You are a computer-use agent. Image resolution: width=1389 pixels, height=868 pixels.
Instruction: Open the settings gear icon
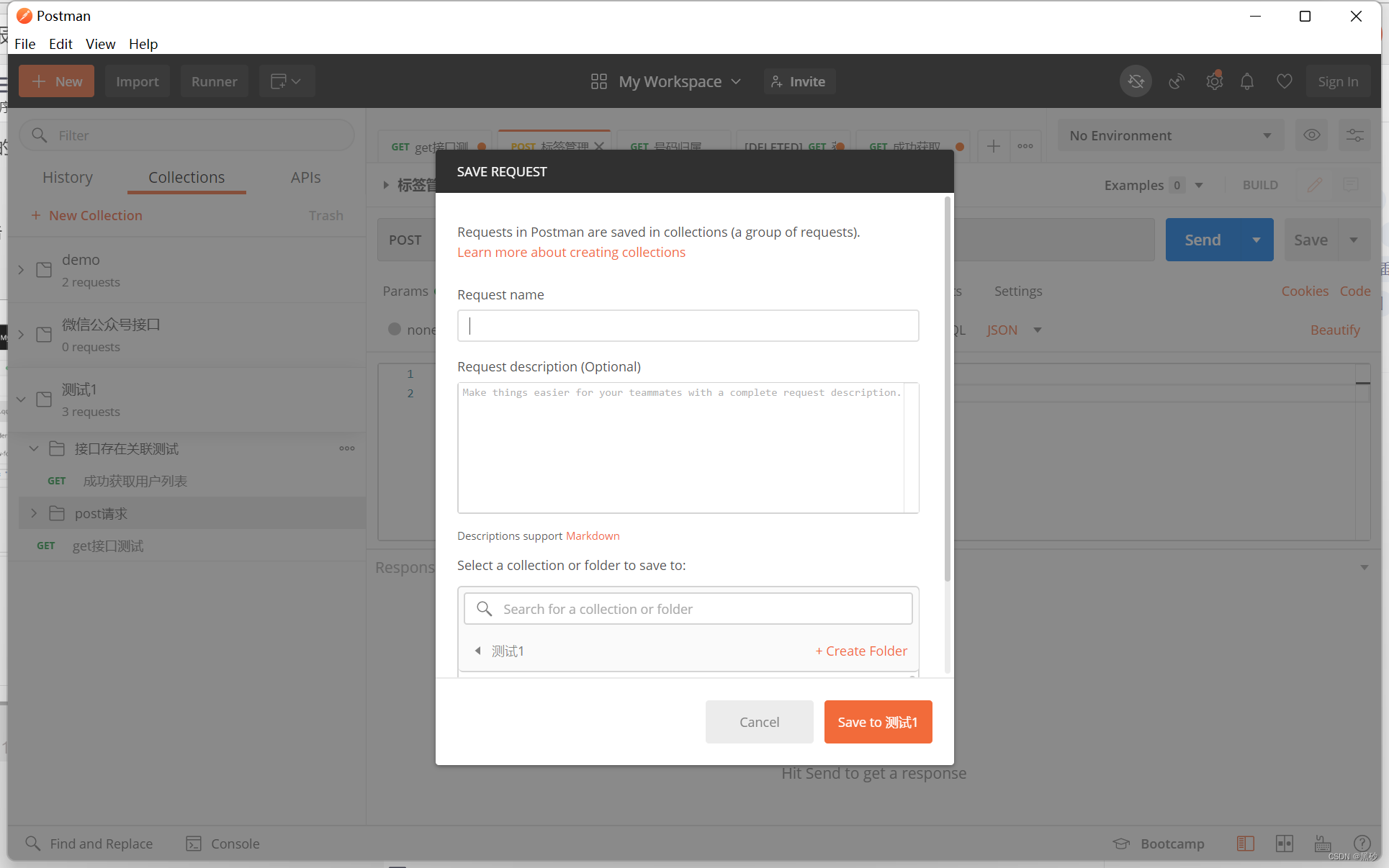click(1214, 81)
